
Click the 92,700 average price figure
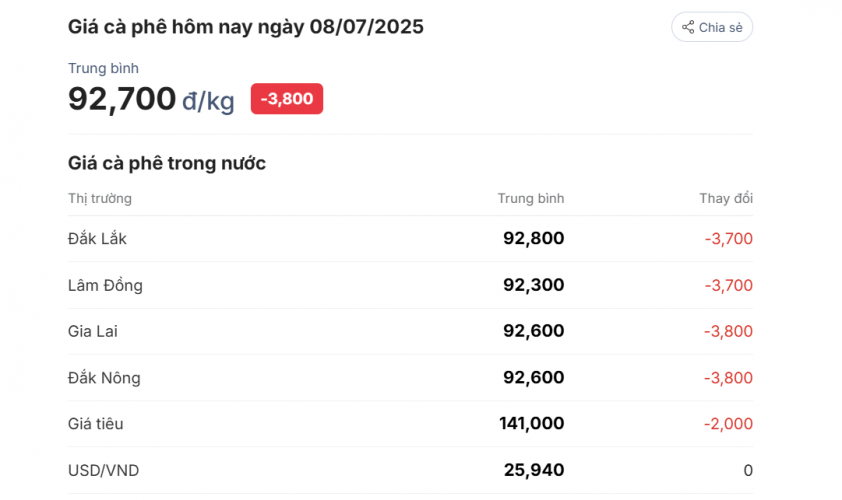(x=122, y=99)
